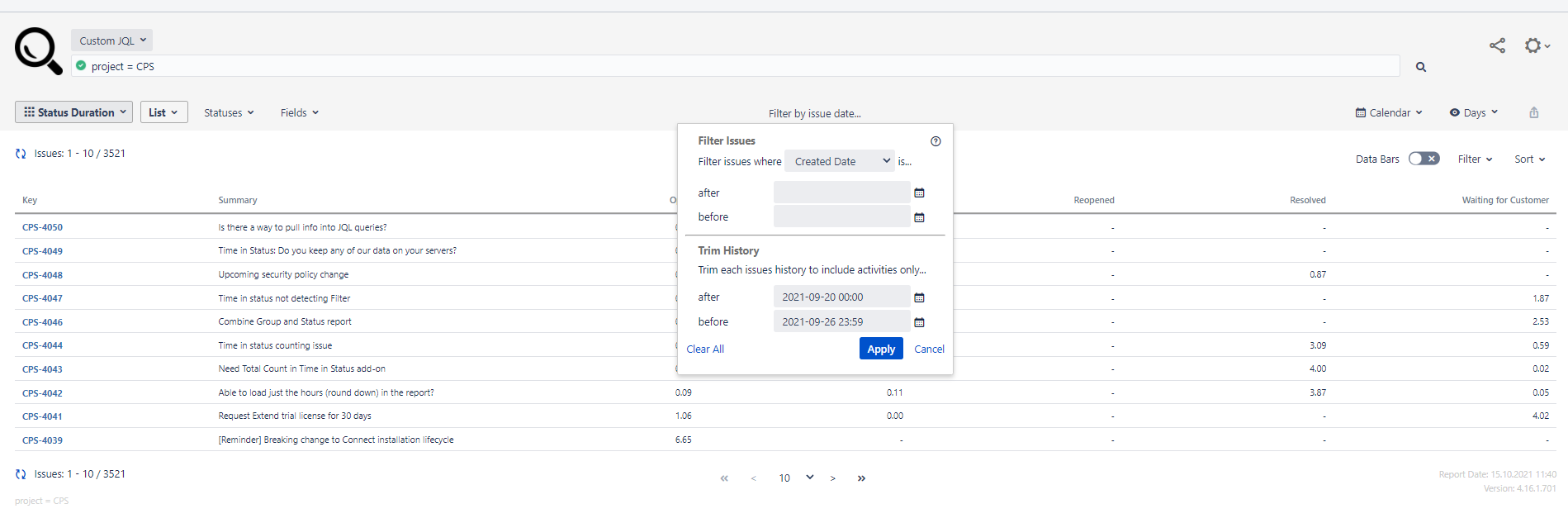Image resolution: width=1568 pixels, height=523 pixels.
Task: Go to the last page of results
Action: point(861,478)
